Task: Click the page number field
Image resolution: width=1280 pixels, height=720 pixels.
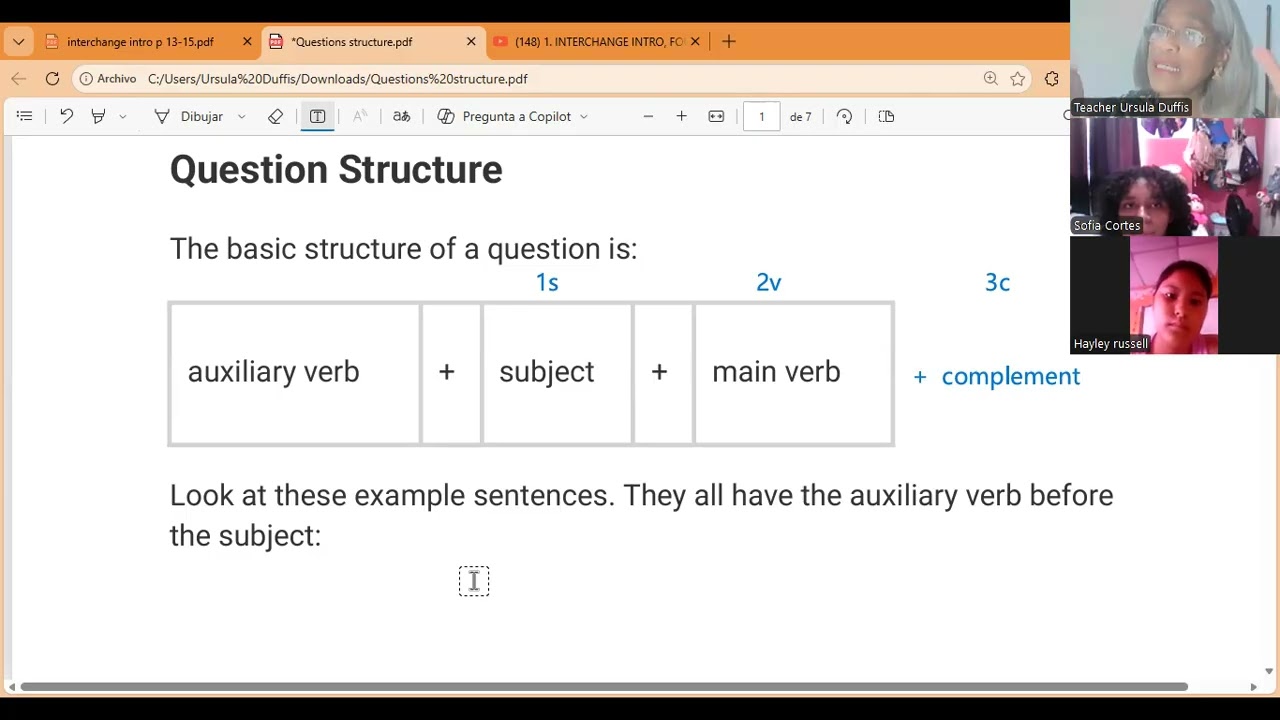Action: tap(761, 116)
